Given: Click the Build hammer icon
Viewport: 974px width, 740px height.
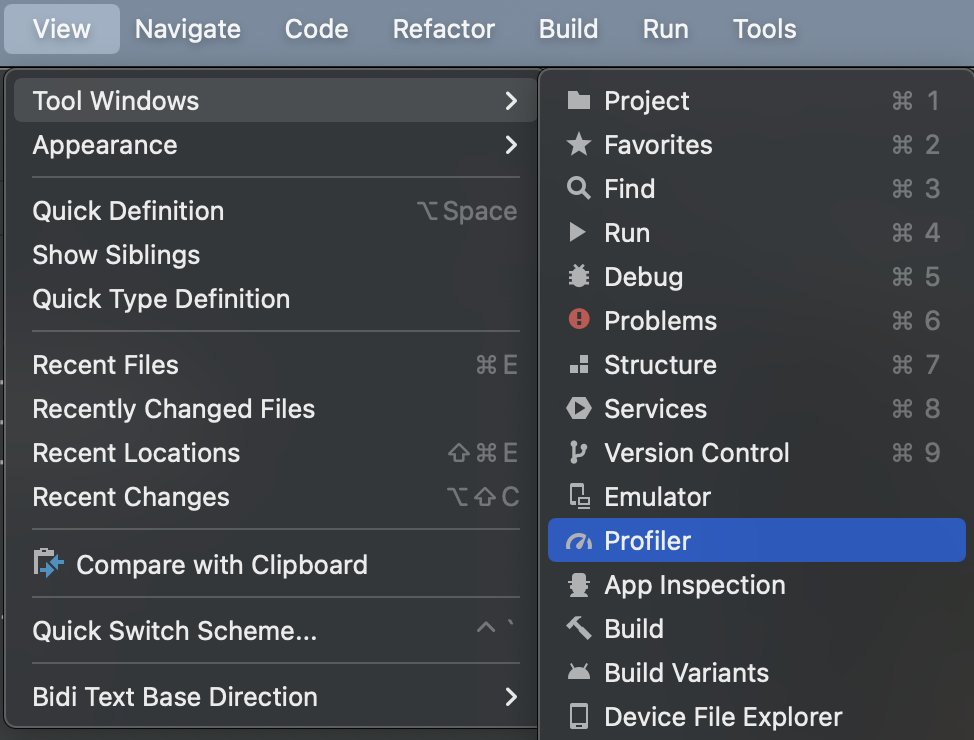Looking at the screenshot, I should pyautogui.click(x=578, y=628).
